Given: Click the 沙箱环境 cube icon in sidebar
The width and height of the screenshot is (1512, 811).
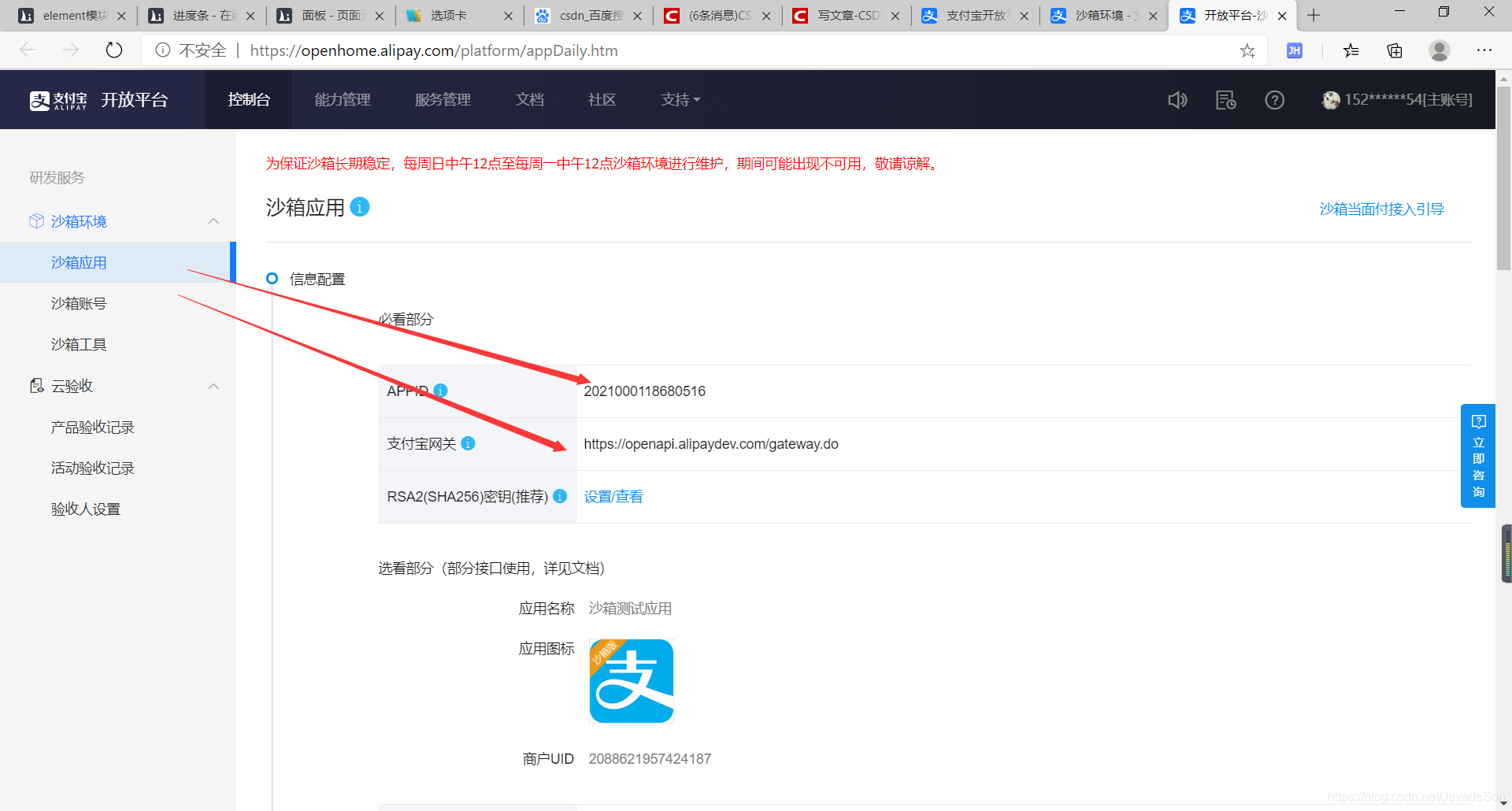Looking at the screenshot, I should pos(36,221).
